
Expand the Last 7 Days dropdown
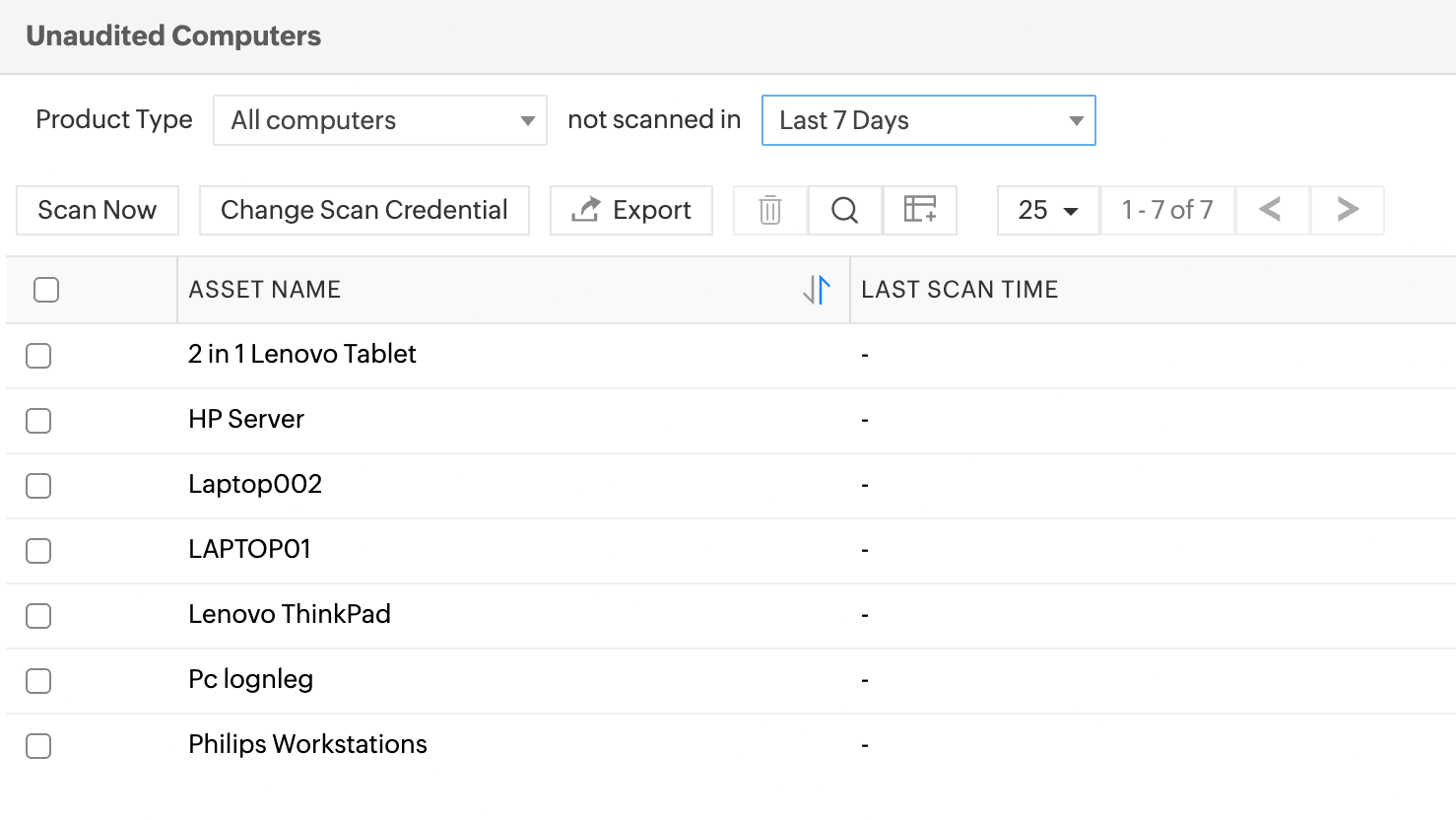pos(928,120)
